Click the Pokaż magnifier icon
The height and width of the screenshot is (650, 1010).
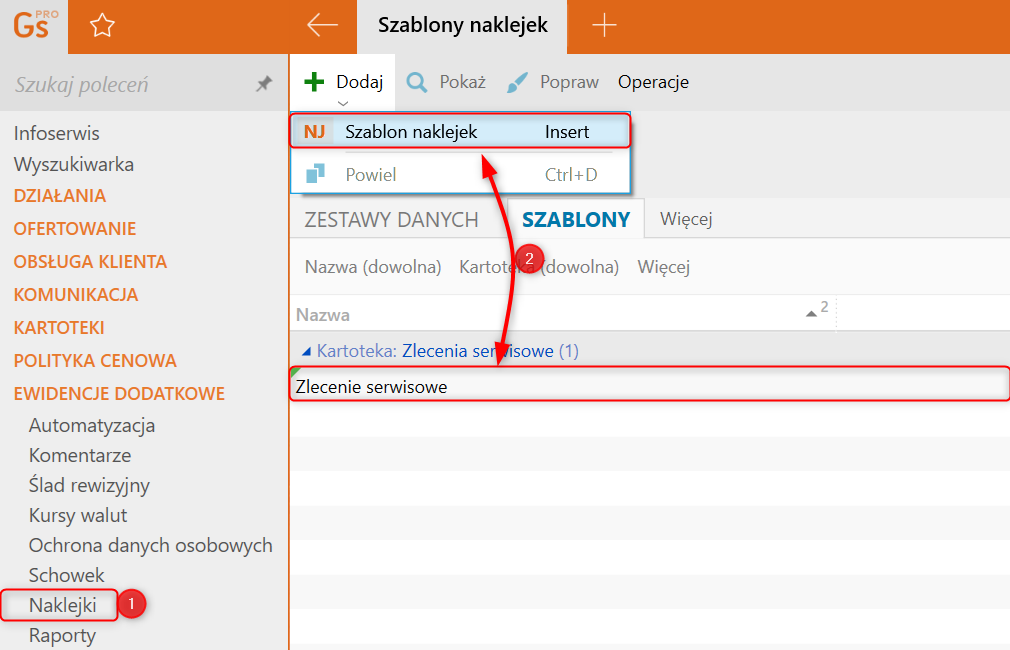[x=418, y=82]
